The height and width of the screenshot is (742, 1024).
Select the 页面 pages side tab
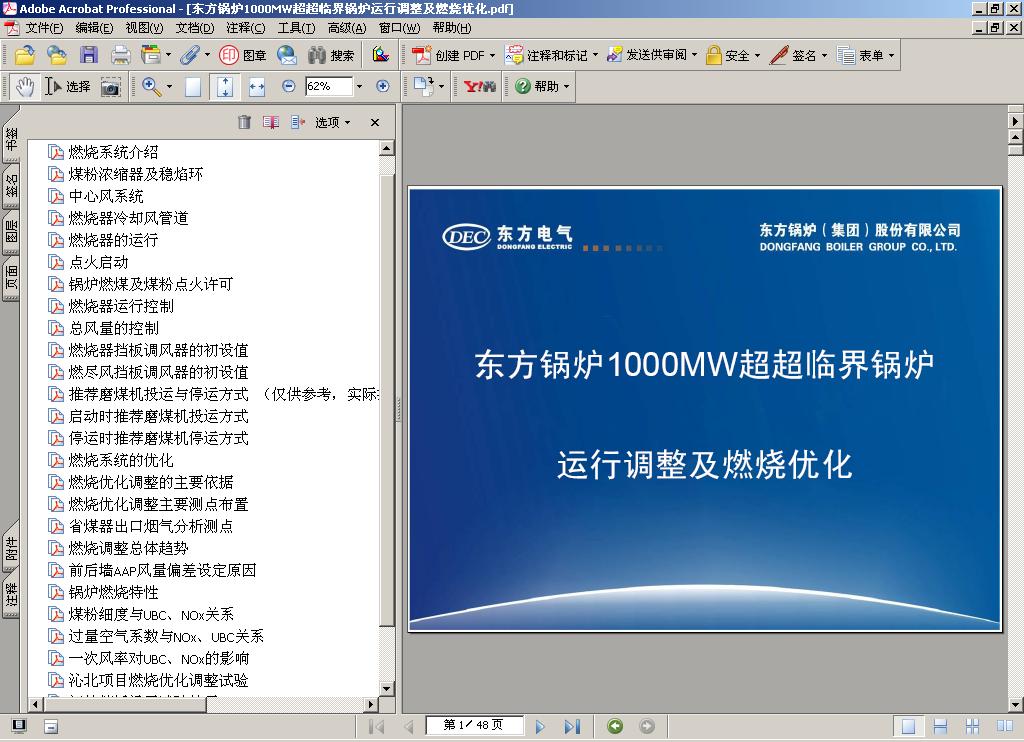point(11,278)
